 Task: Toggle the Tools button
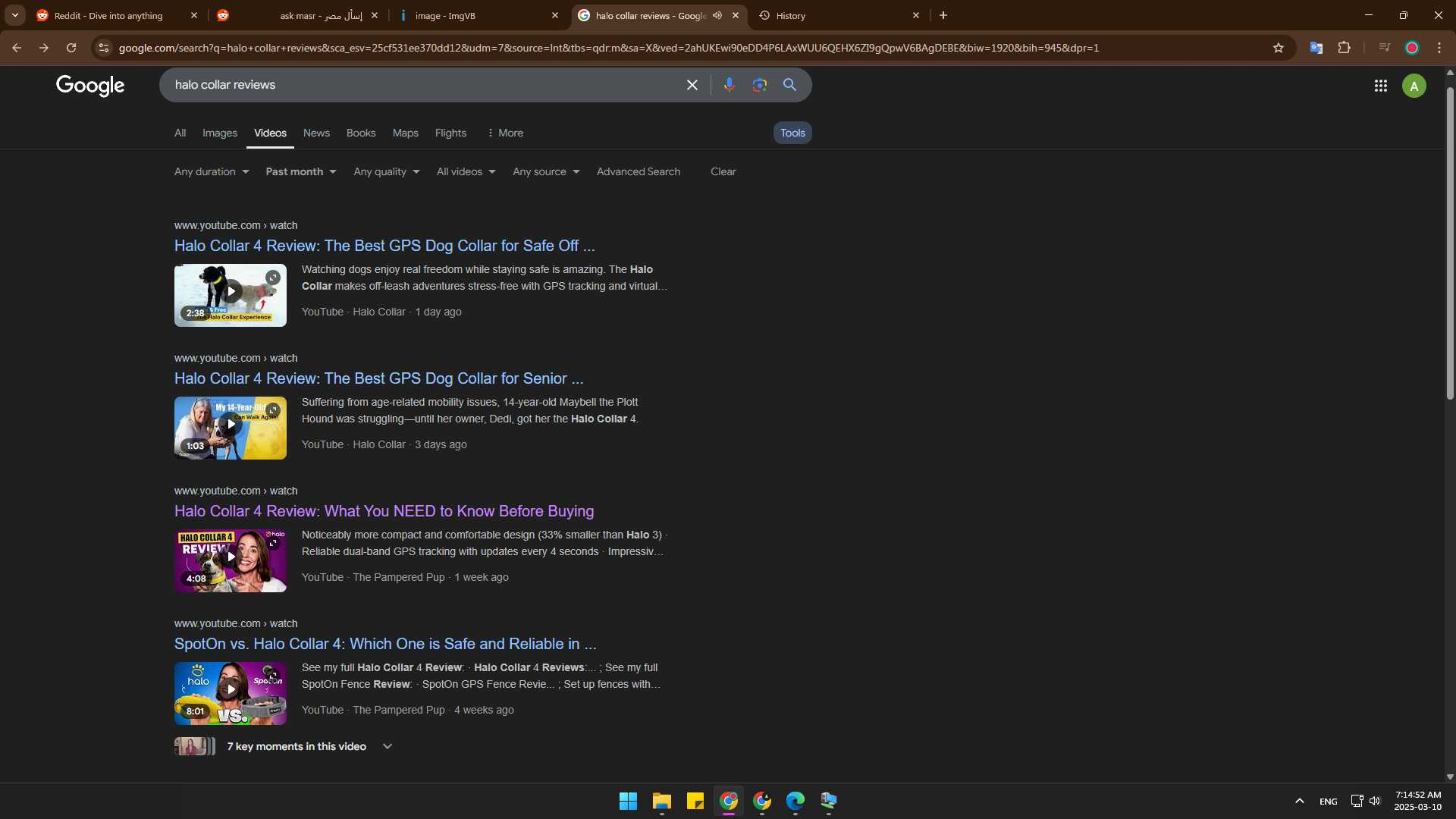pos(792,133)
